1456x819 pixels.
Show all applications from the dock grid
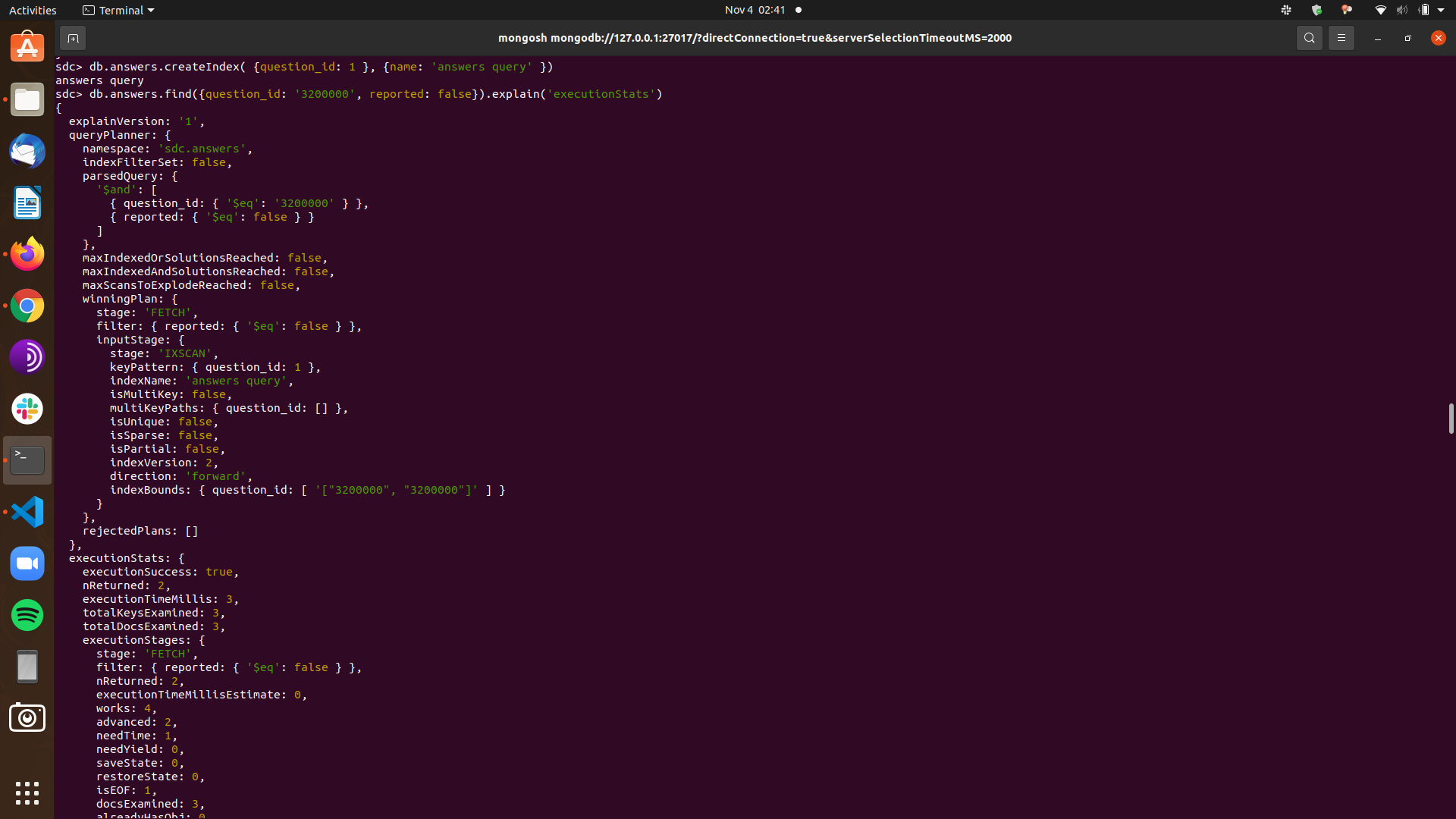pyautogui.click(x=27, y=792)
